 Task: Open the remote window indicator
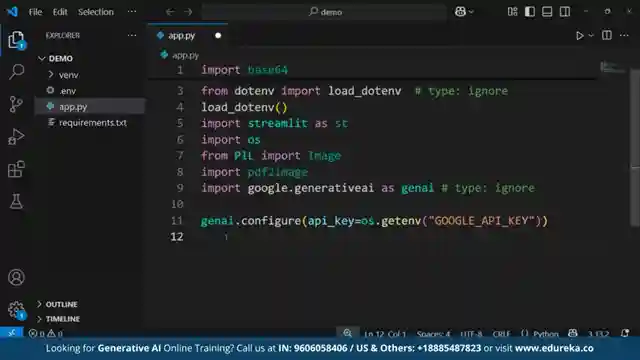pyautogui.click(x=11, y=333)
